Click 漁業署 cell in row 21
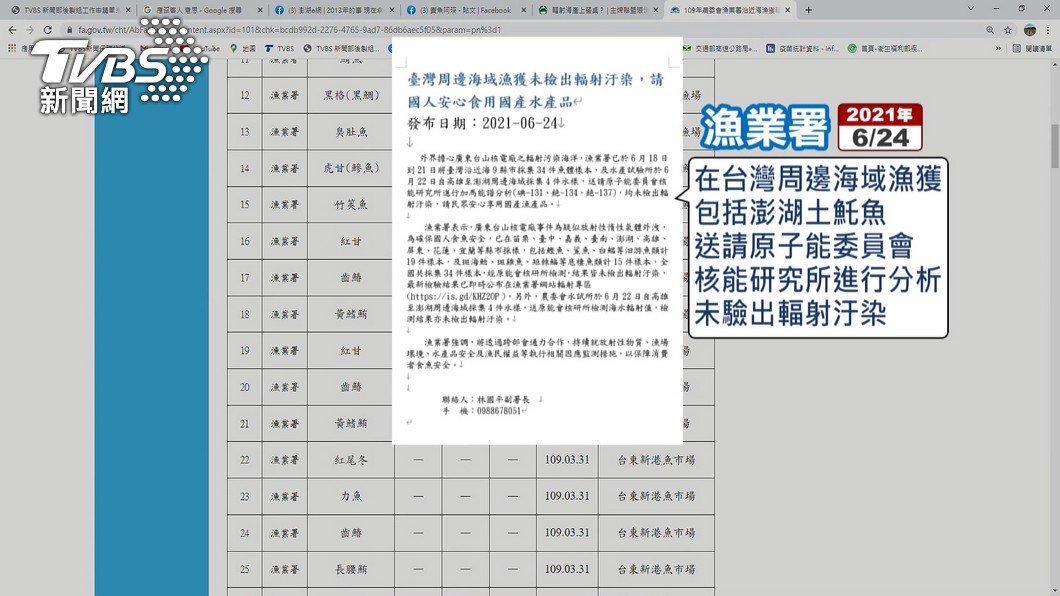 [x=285, y=424]
